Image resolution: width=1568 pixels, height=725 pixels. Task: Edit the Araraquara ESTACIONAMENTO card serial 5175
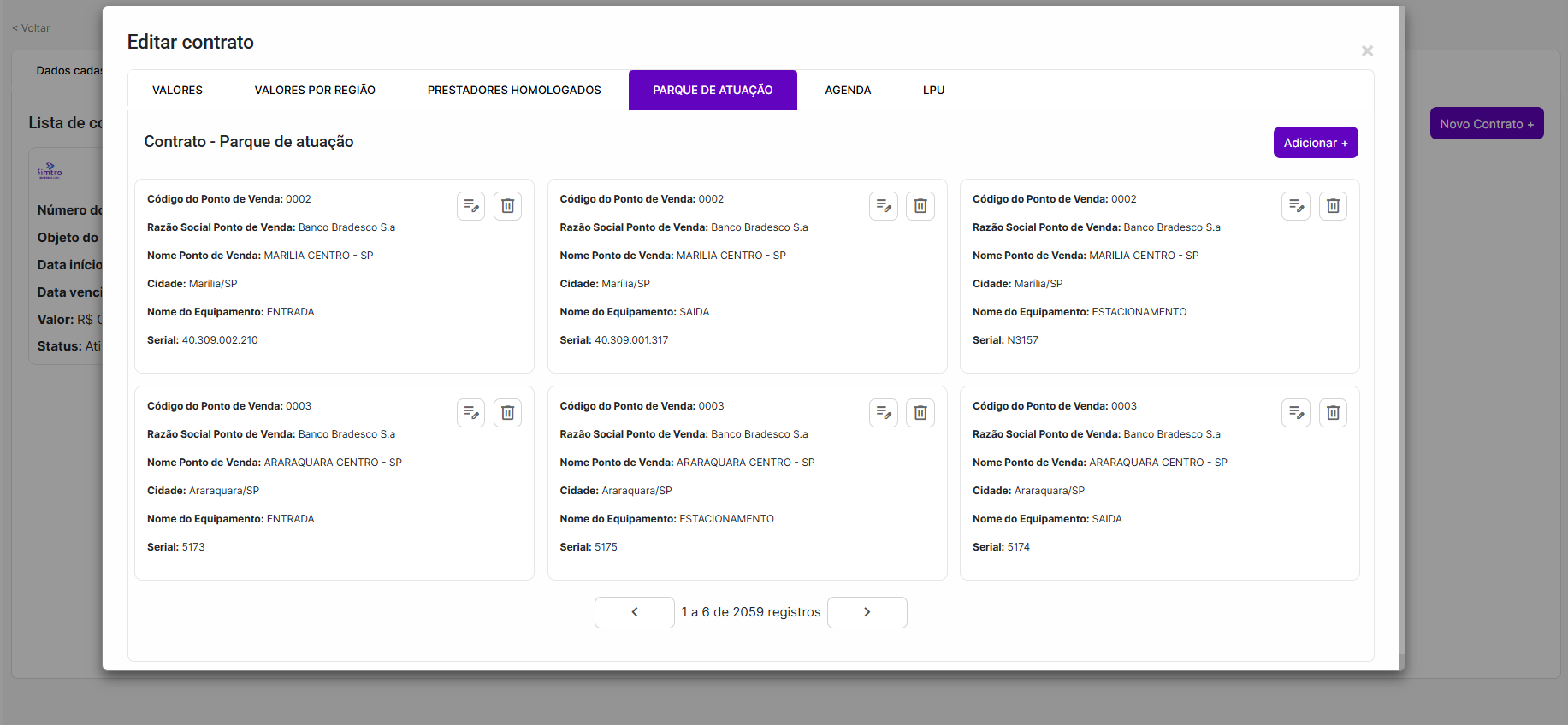click(884, 413)
